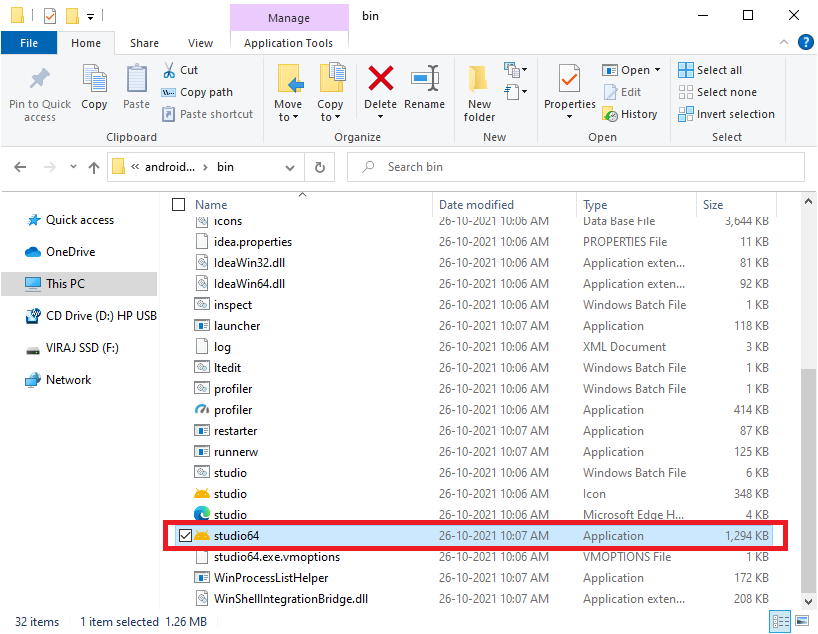Open Quick access in navigation pane
Image resolution: width=818 pixels, height=634 pixels.
click(70, 220)
